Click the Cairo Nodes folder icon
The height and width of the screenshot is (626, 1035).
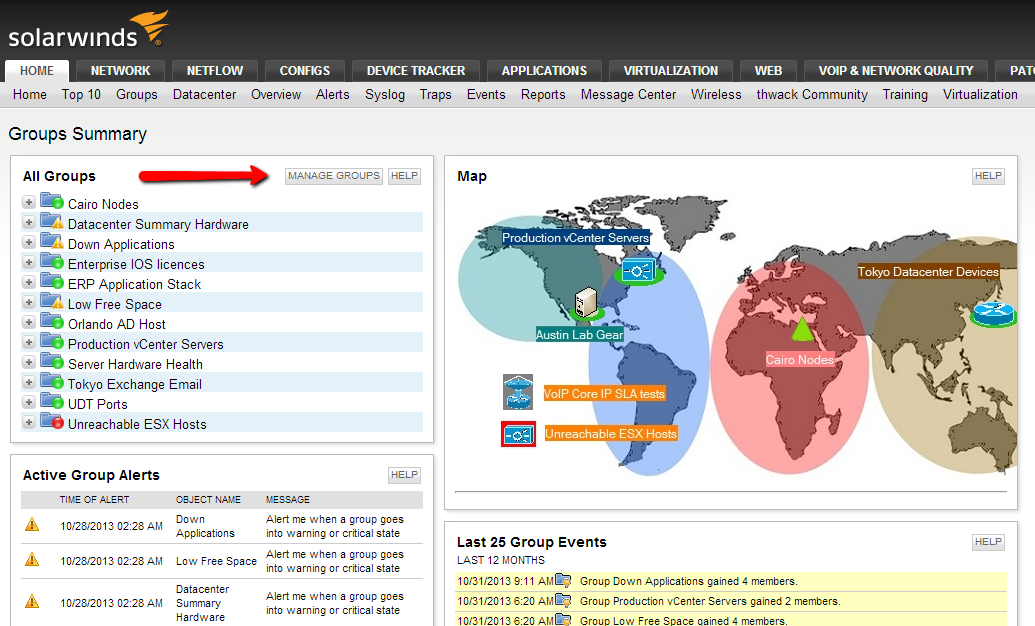51,201
